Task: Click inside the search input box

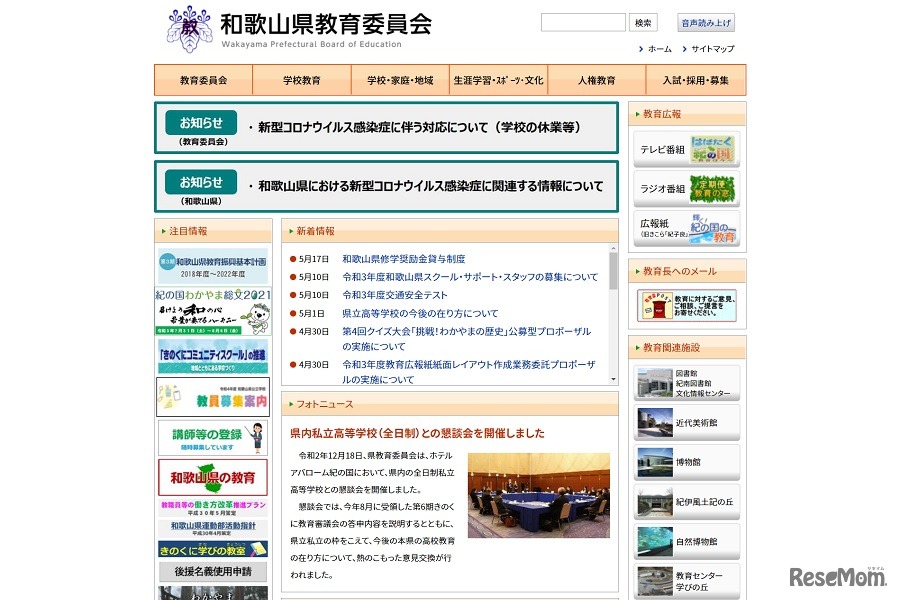Action: [x=583, y=21]
